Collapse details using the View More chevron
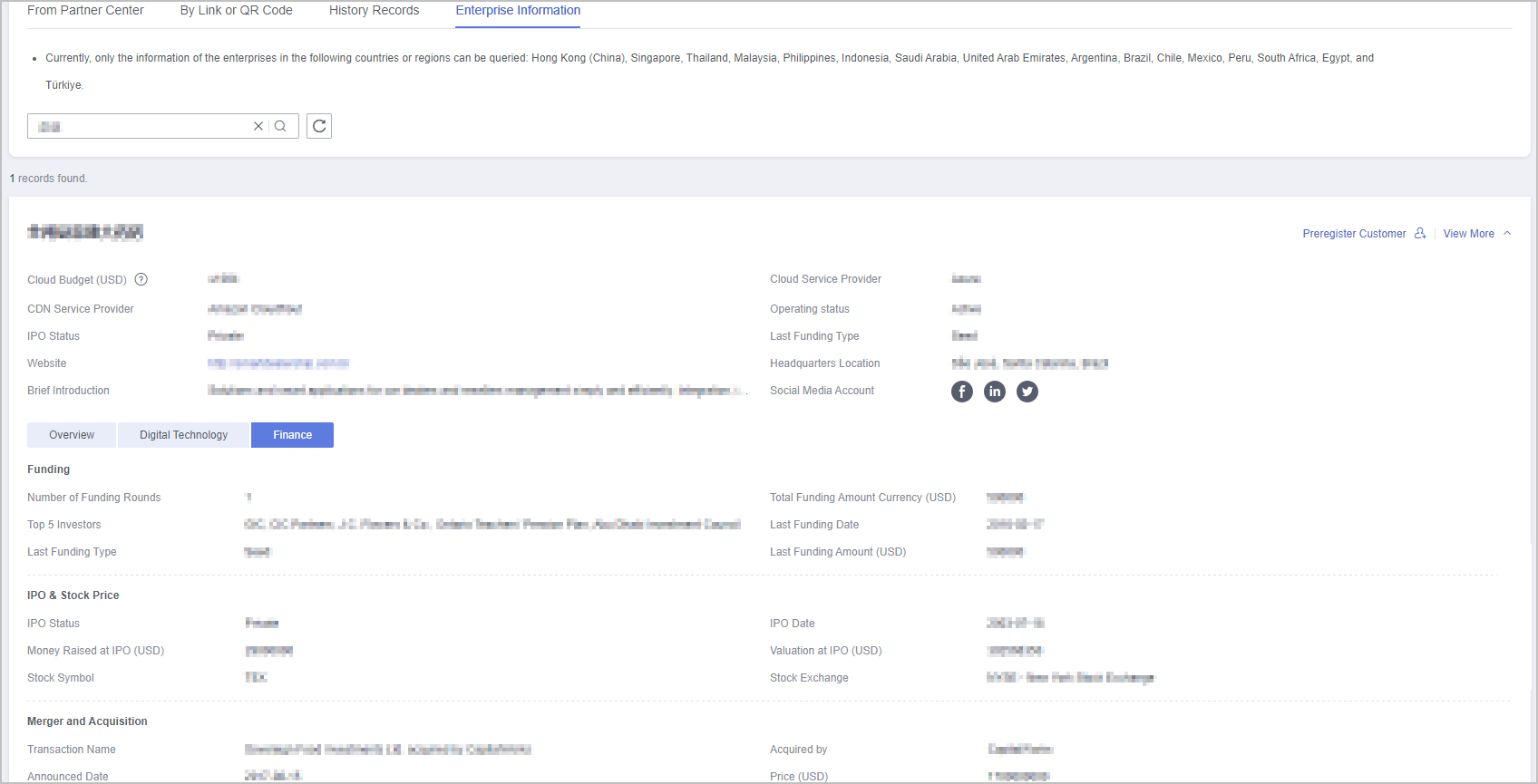Viewport: 1538px width, 784px height. [x=1507, y=234]
